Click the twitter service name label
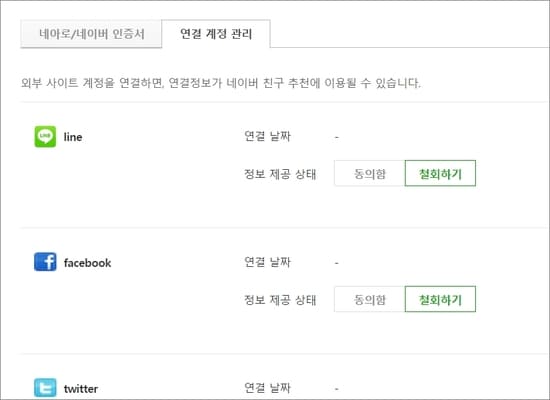This screenshot has height=400, width=550. pyautogui.click(x=81, y=389)
